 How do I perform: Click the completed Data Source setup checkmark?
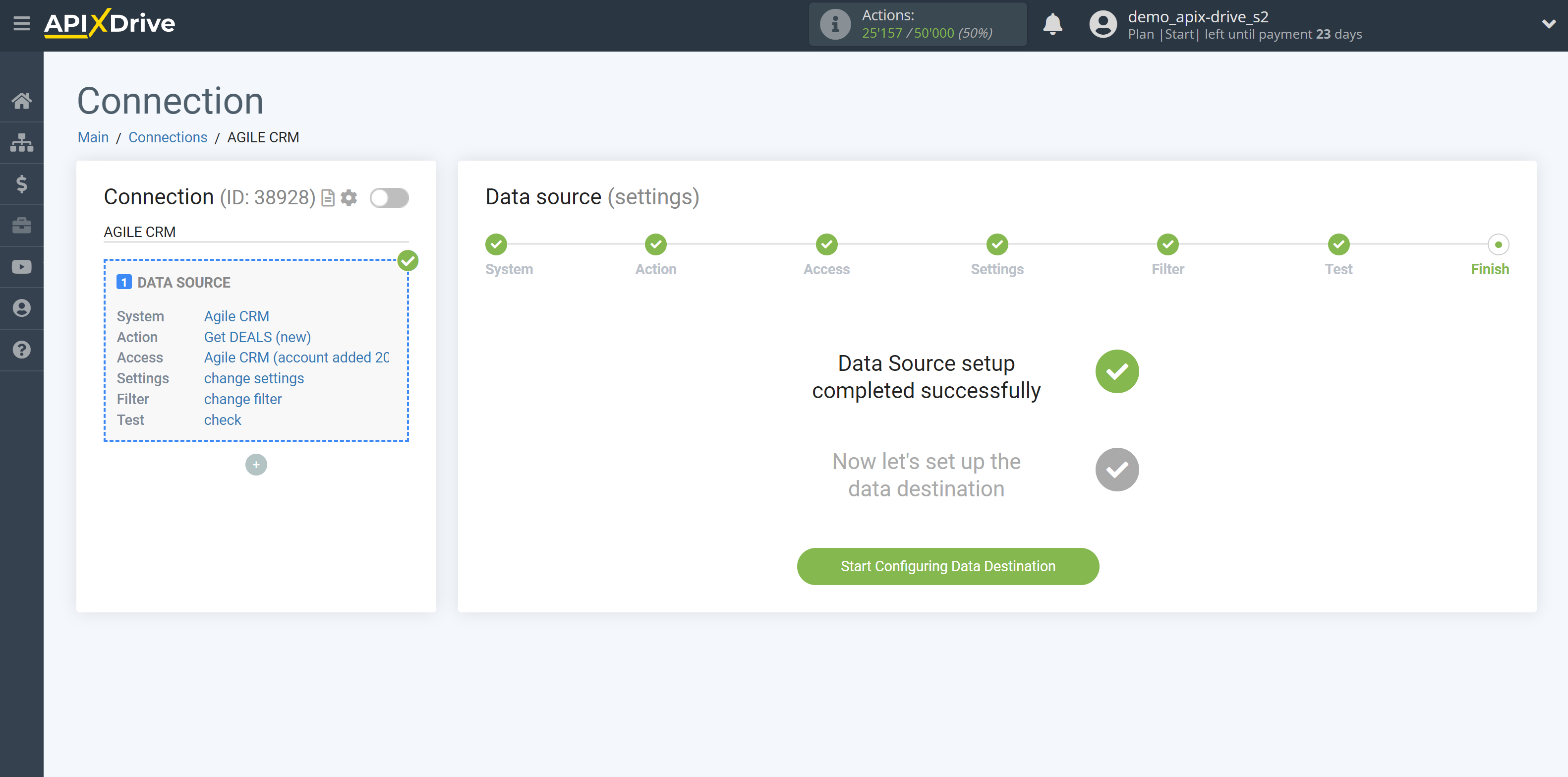(1116, 372)
